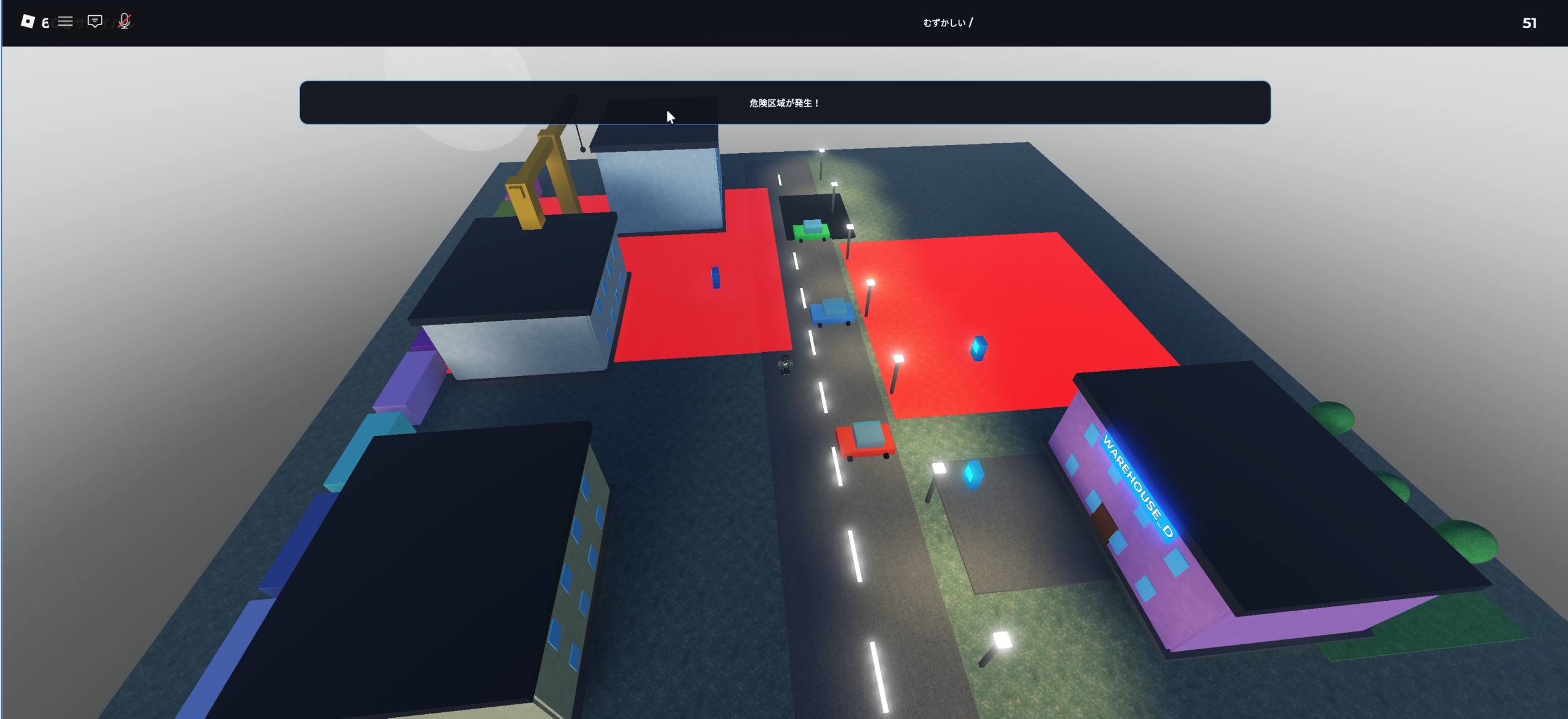Toggle the muted microphone icon
This screenshot has height=719, width=1568.
(x=124, y=21)
